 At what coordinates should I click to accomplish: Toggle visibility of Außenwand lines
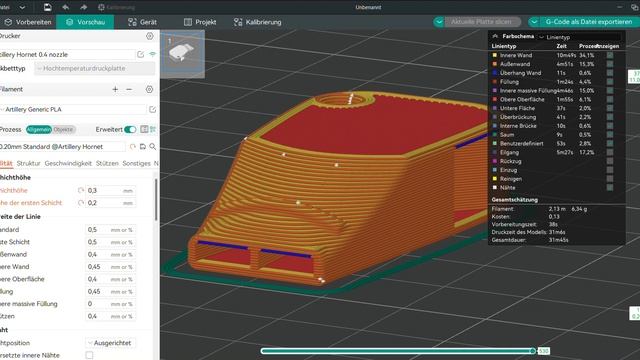click(x=610, y=64)
